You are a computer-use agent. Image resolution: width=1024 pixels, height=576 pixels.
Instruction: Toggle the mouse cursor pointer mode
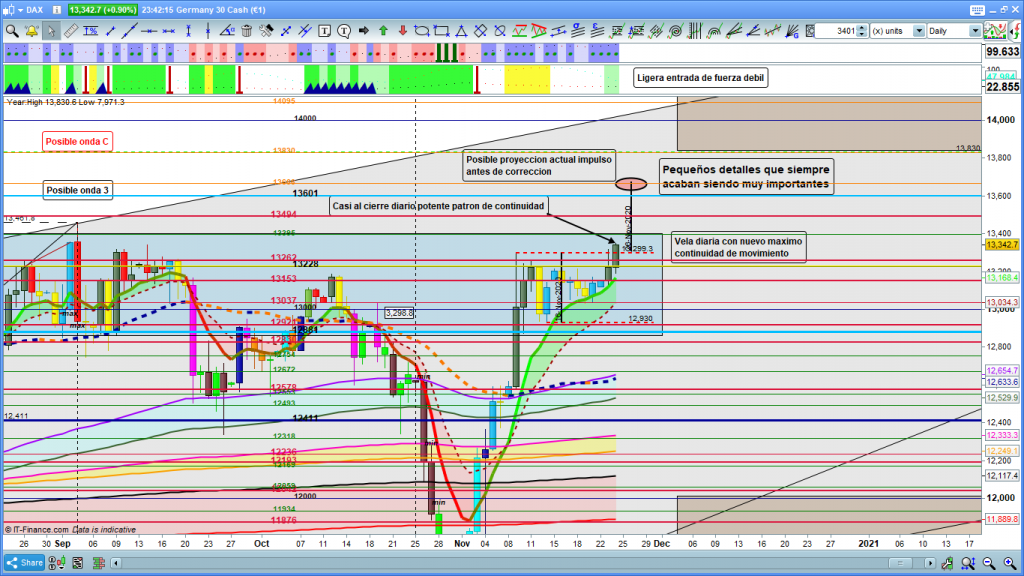[51, 31]
